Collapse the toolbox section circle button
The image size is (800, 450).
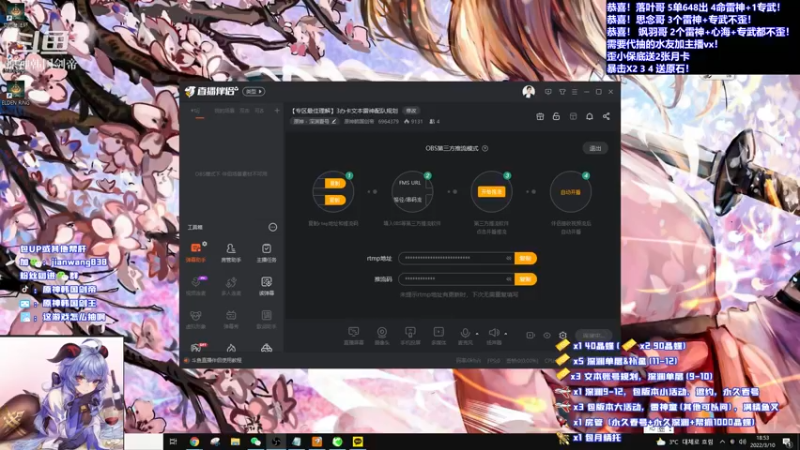pyautogui.click(x=272, y=227)
